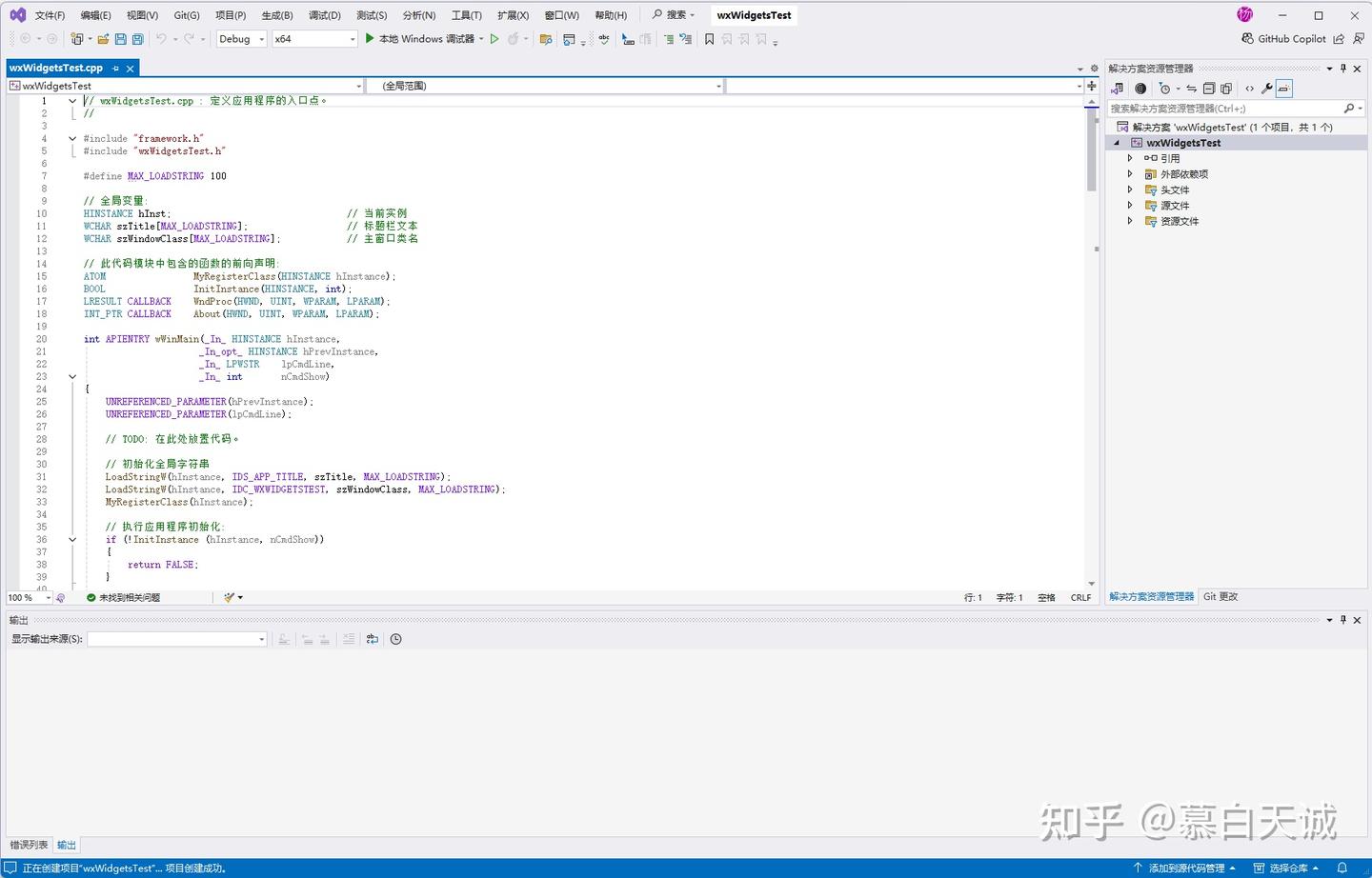Click Show All Files icon in Solution Explorer

[x=1226, y=89]
